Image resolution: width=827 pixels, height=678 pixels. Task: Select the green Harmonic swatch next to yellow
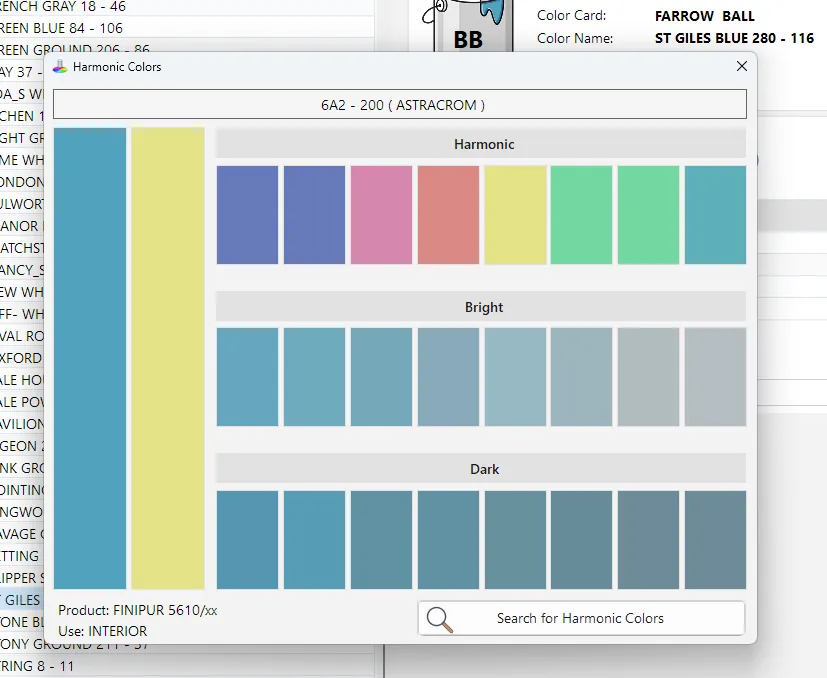click(582, 215)
